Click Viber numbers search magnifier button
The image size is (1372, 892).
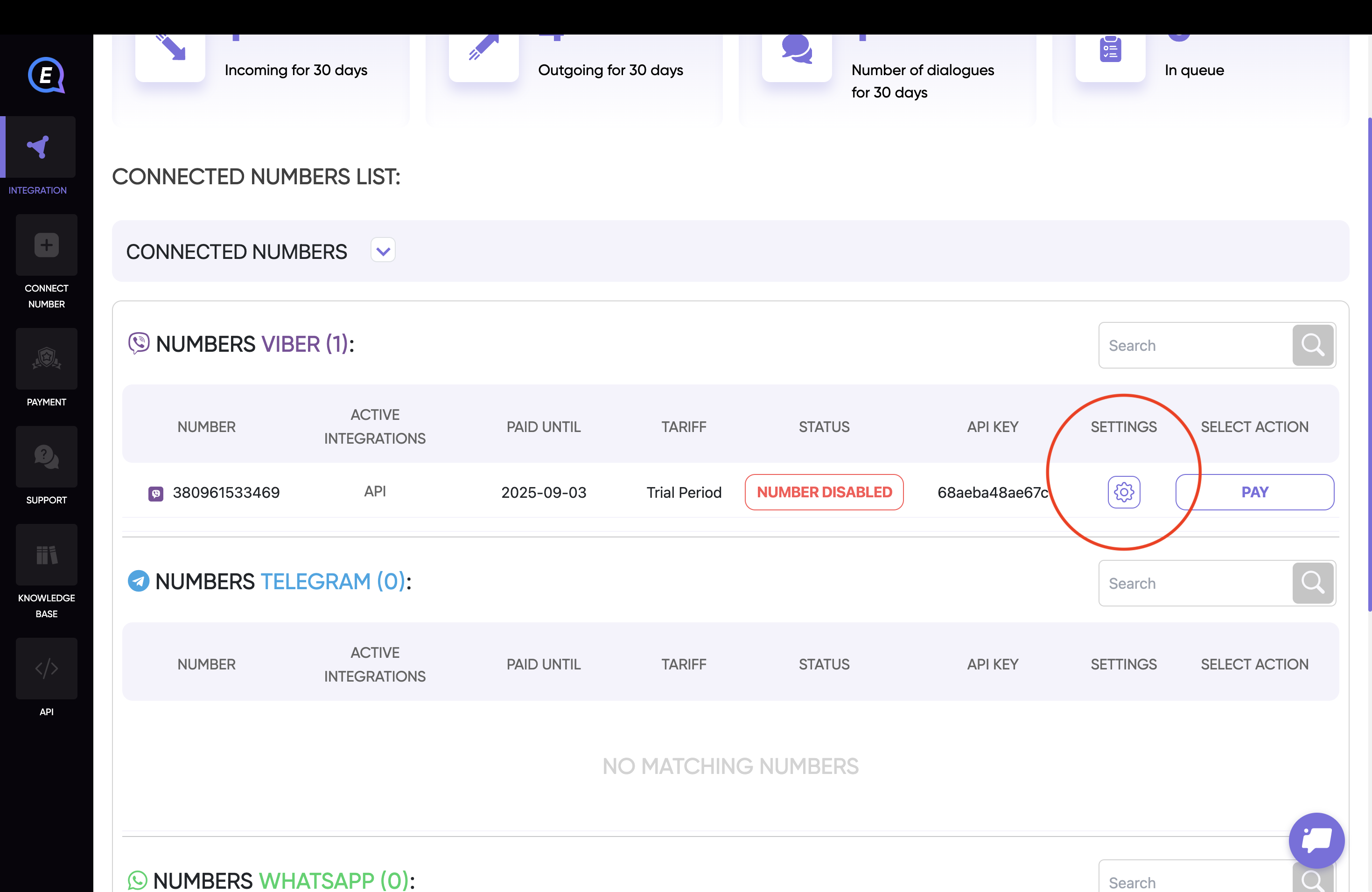click(1312, 345)
